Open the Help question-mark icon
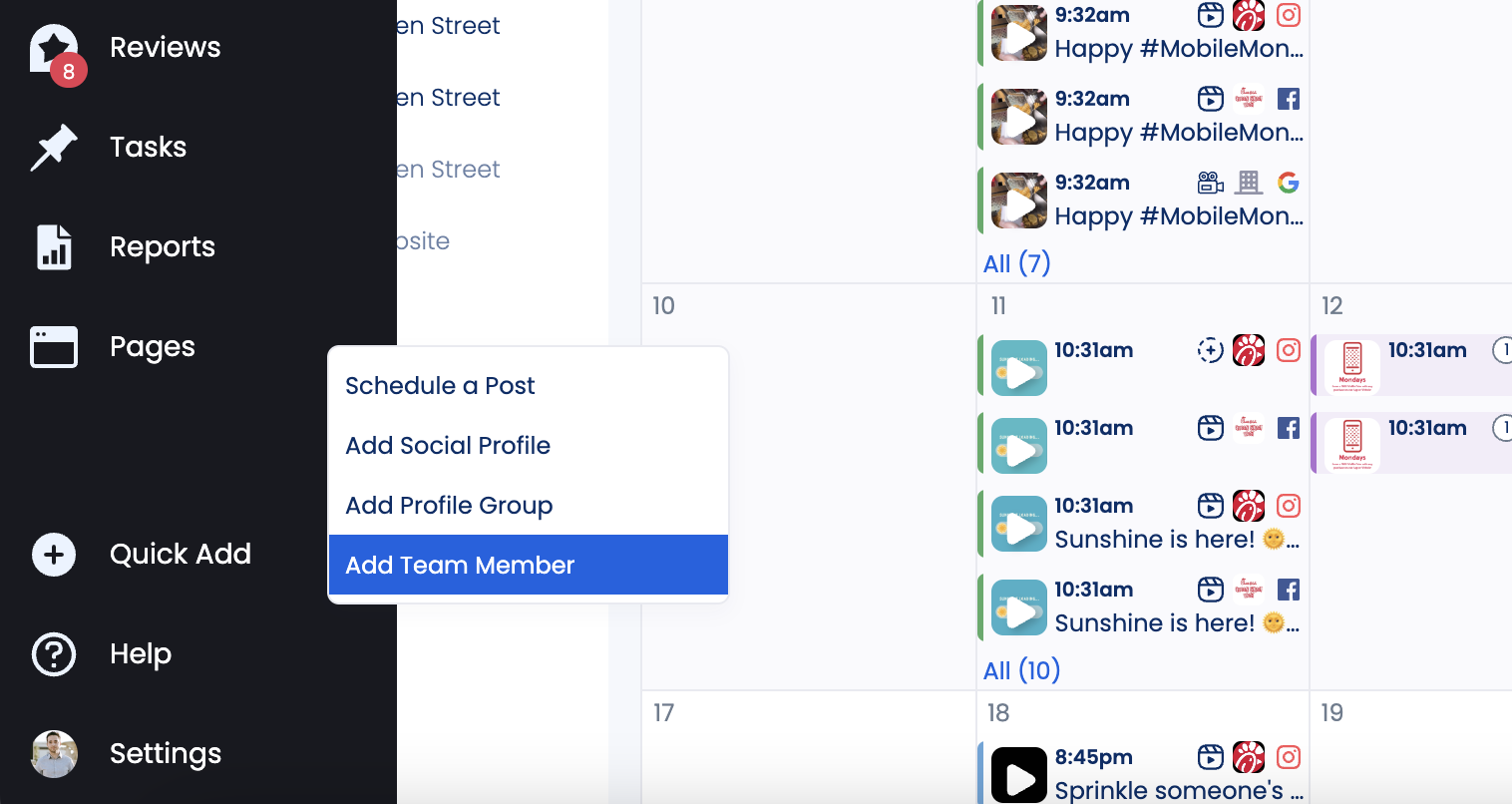Screen dimensions: 1512x804 pos(53,654)
